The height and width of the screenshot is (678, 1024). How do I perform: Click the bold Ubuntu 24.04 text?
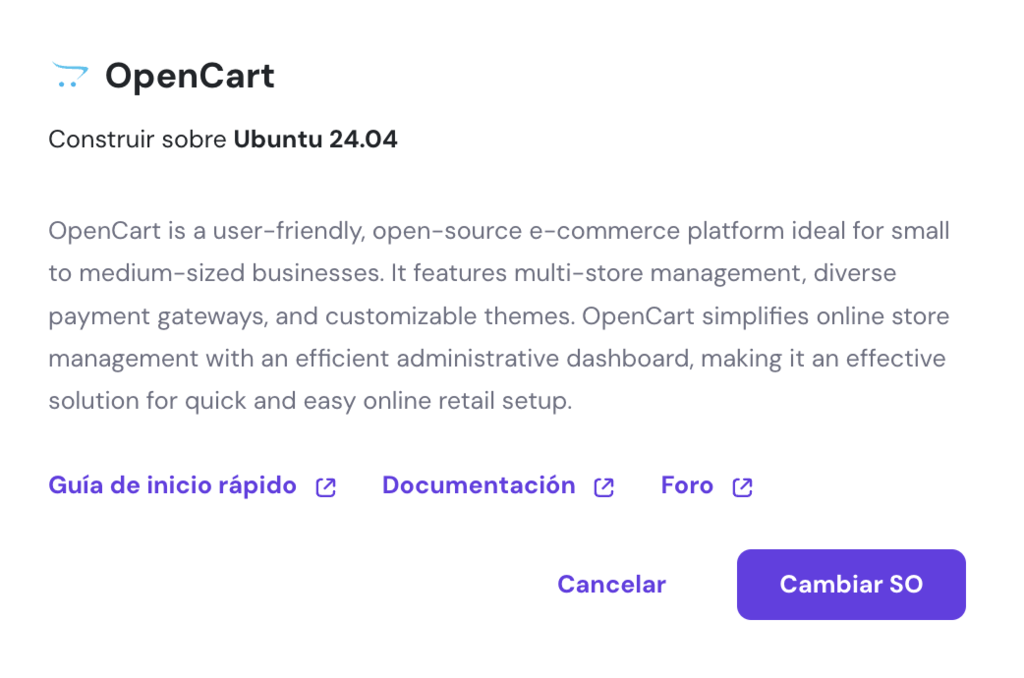(316, 139)
